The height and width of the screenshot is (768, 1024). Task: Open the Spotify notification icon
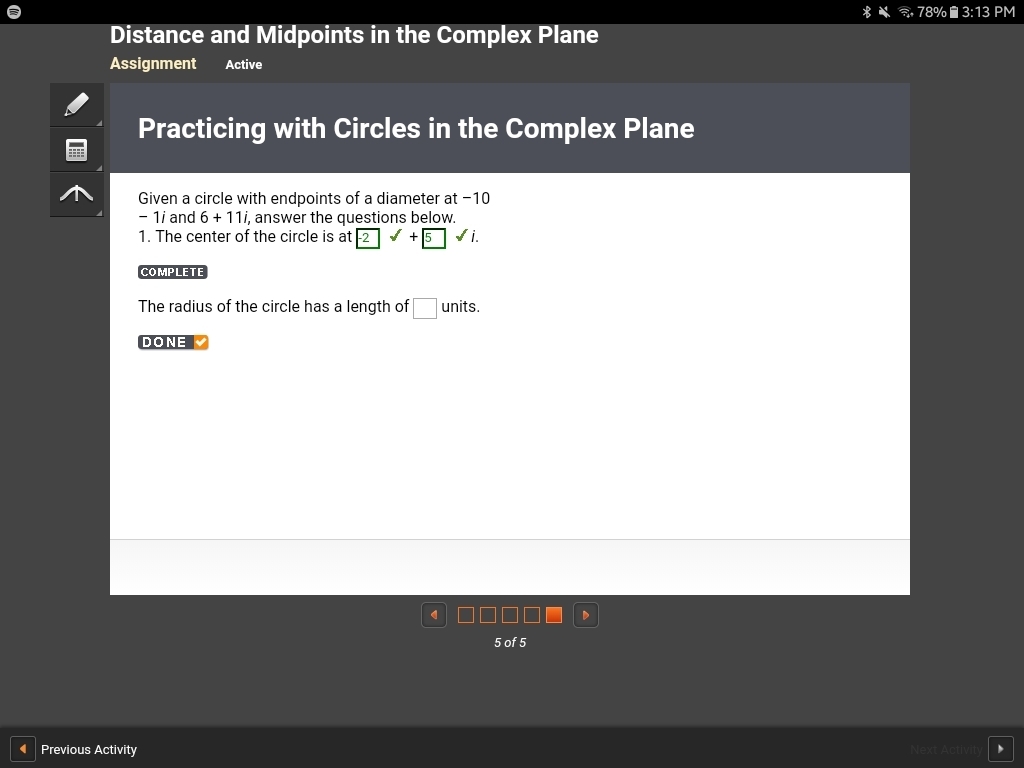[14, 12]
